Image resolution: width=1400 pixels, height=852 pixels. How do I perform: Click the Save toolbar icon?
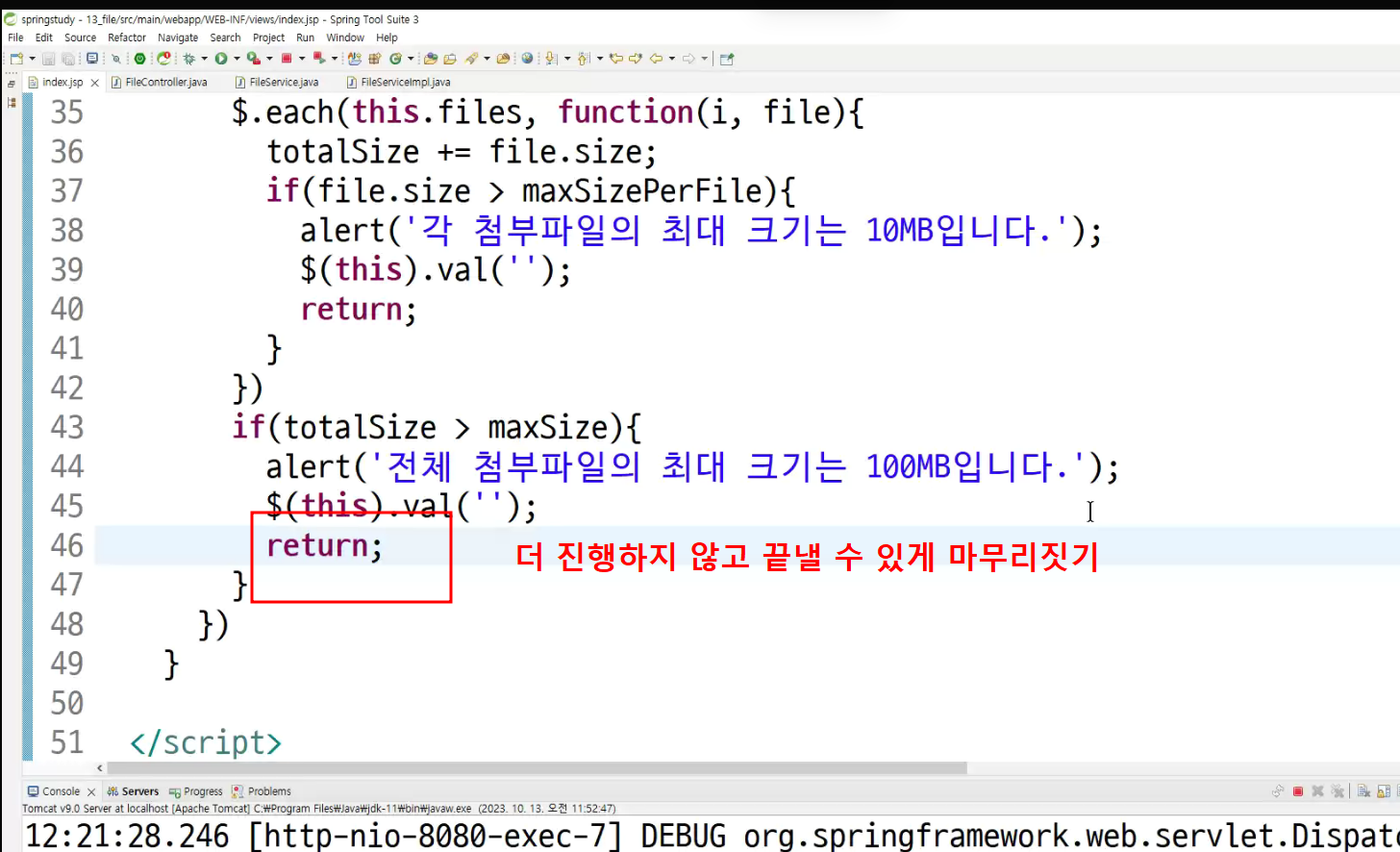[x=48, y=59]
